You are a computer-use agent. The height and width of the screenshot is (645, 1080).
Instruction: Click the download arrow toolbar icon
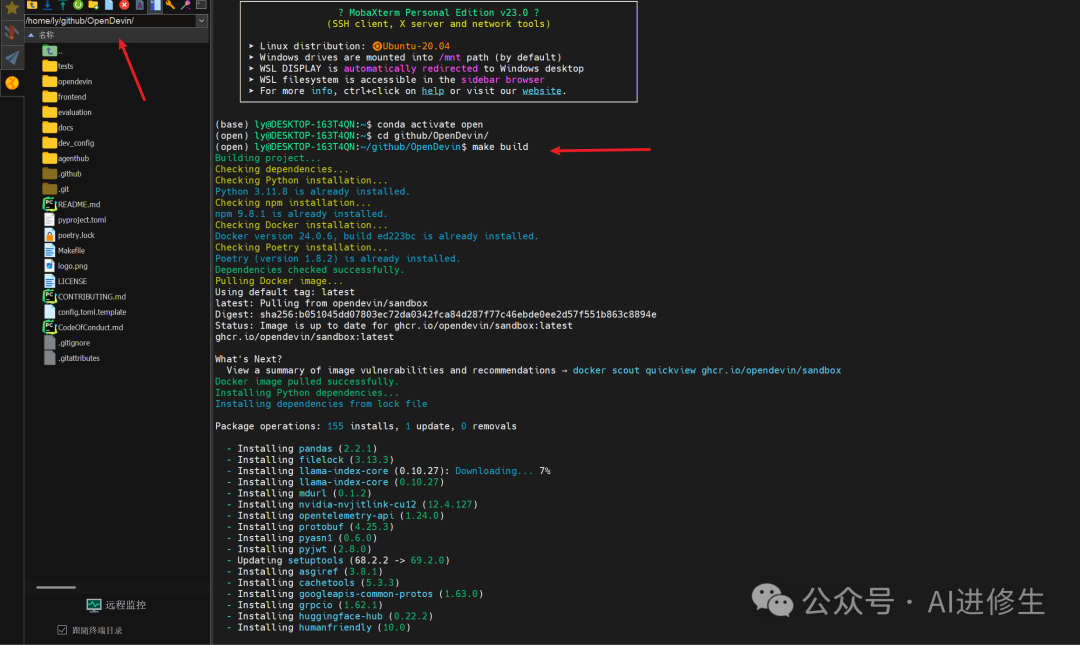48,5
